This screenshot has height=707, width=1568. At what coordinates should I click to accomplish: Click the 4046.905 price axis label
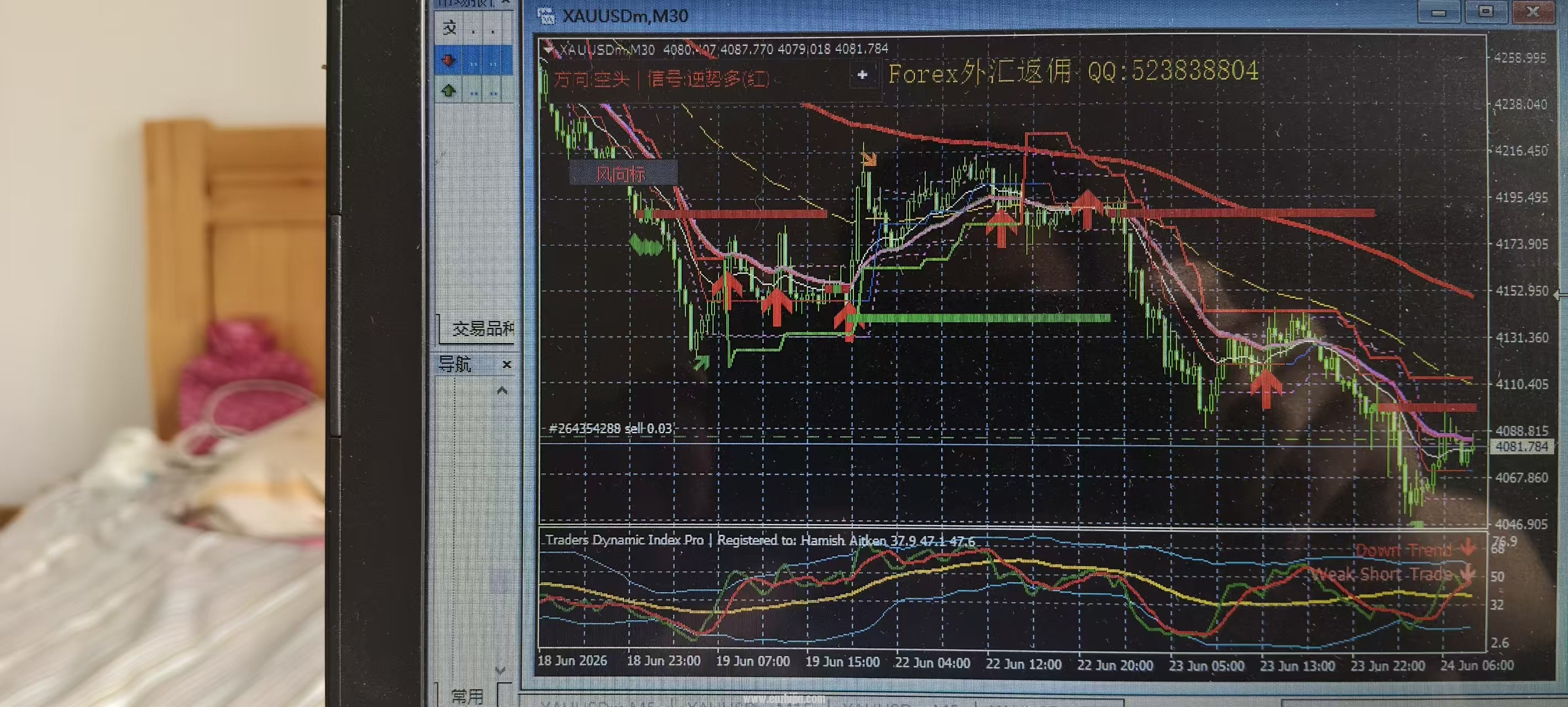pos(1521,525)
